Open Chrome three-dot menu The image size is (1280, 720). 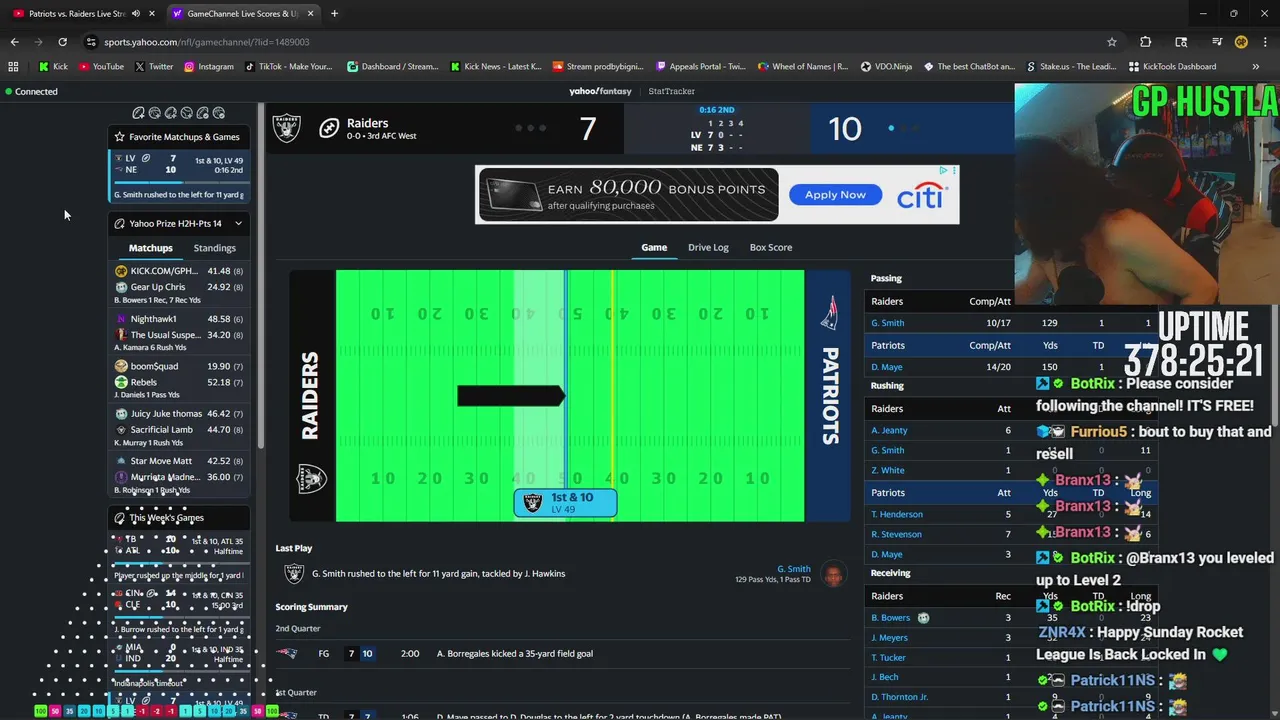[x=1264, y=42]
